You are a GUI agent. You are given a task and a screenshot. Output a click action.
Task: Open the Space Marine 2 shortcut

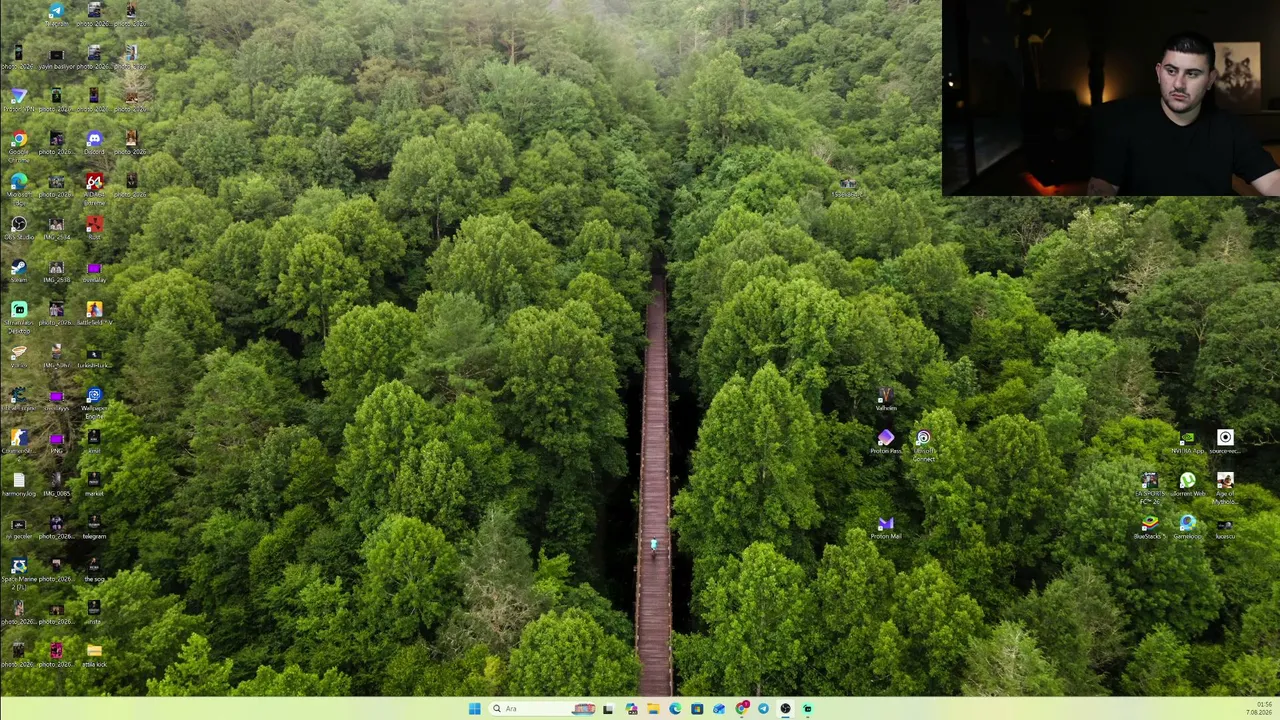click(19, 575)
